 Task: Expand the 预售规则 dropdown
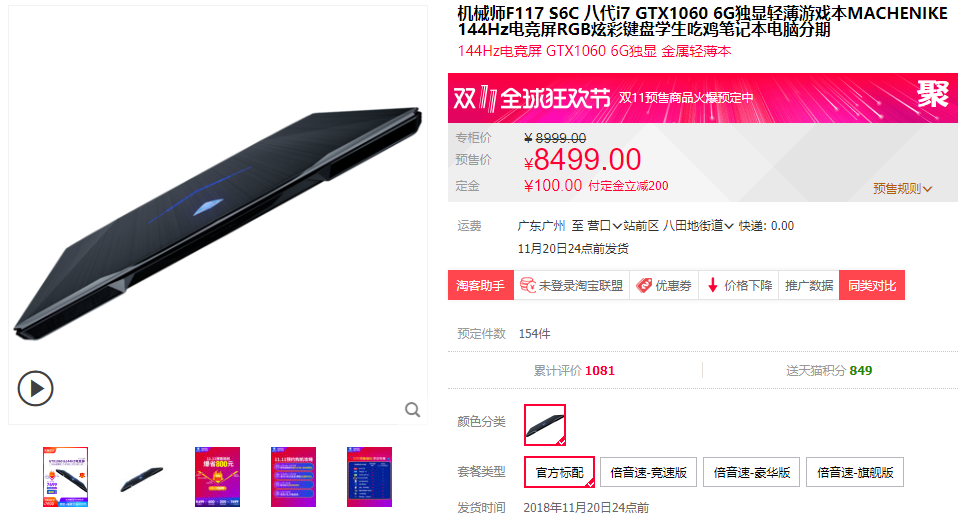902,189
